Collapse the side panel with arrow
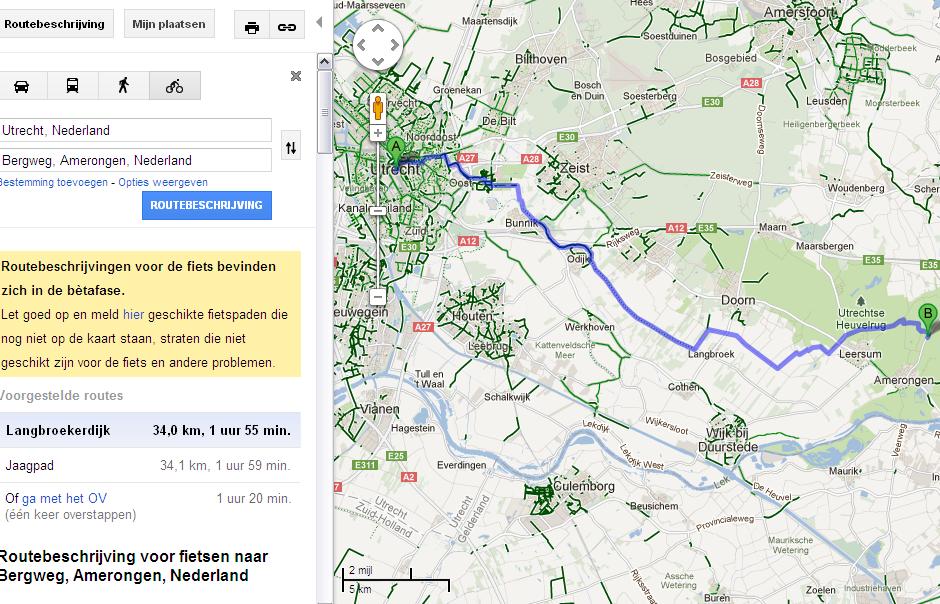Screen dimensions: 940x604 click(x=320, y=22)
